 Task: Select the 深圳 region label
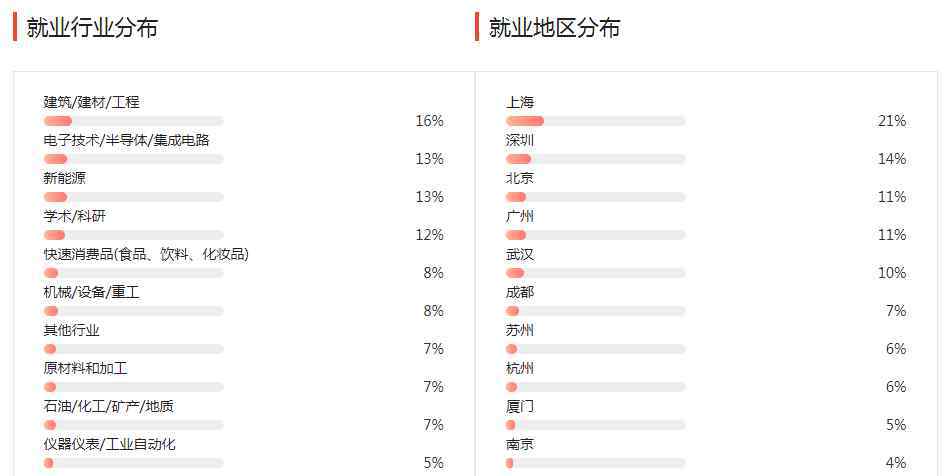tap(520, 140)
